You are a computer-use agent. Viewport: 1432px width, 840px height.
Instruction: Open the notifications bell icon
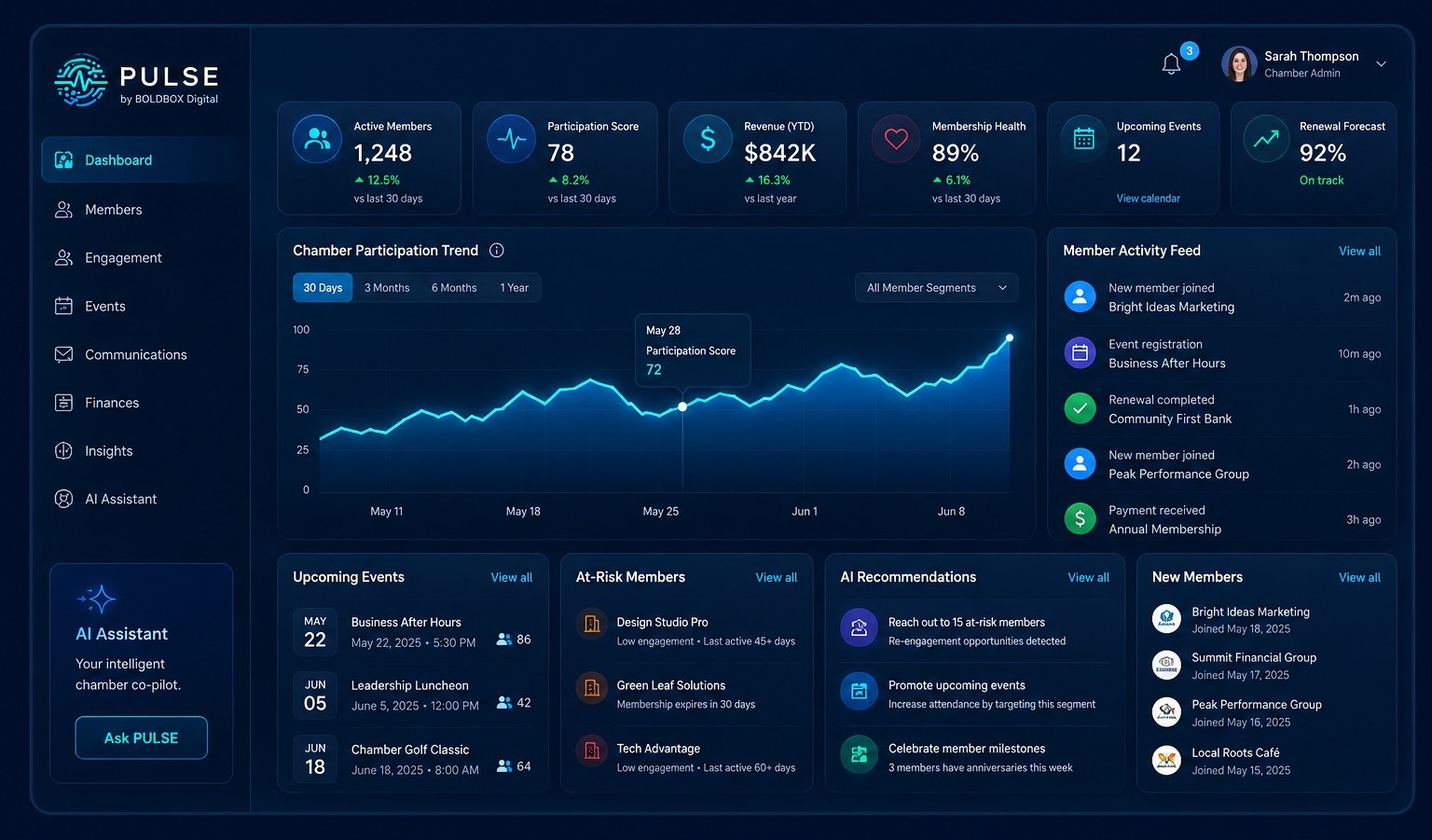(x=1172, y=63)
